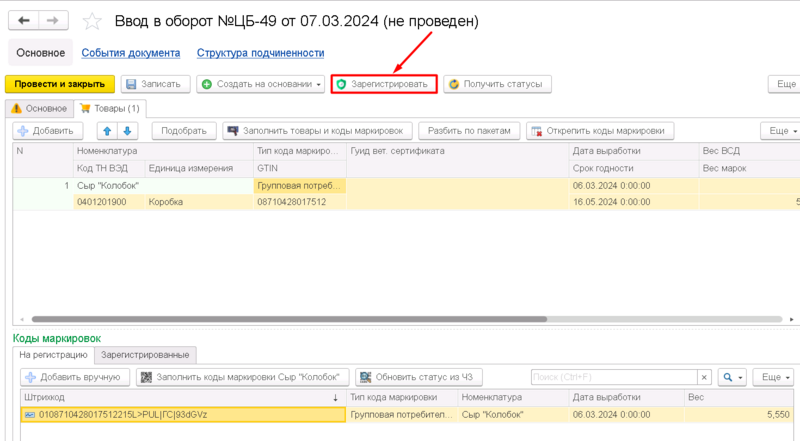Viewport: 800px width, 441px height.
Task: Move row down with arrow icon
Action: (126, 131)
